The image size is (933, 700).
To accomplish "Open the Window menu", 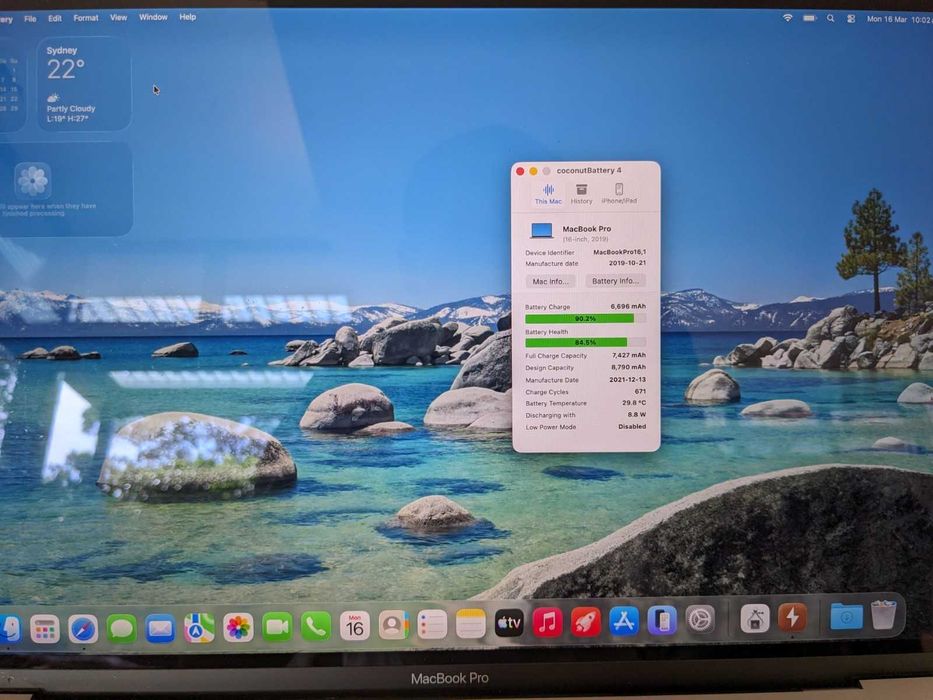I will point(153,17).
